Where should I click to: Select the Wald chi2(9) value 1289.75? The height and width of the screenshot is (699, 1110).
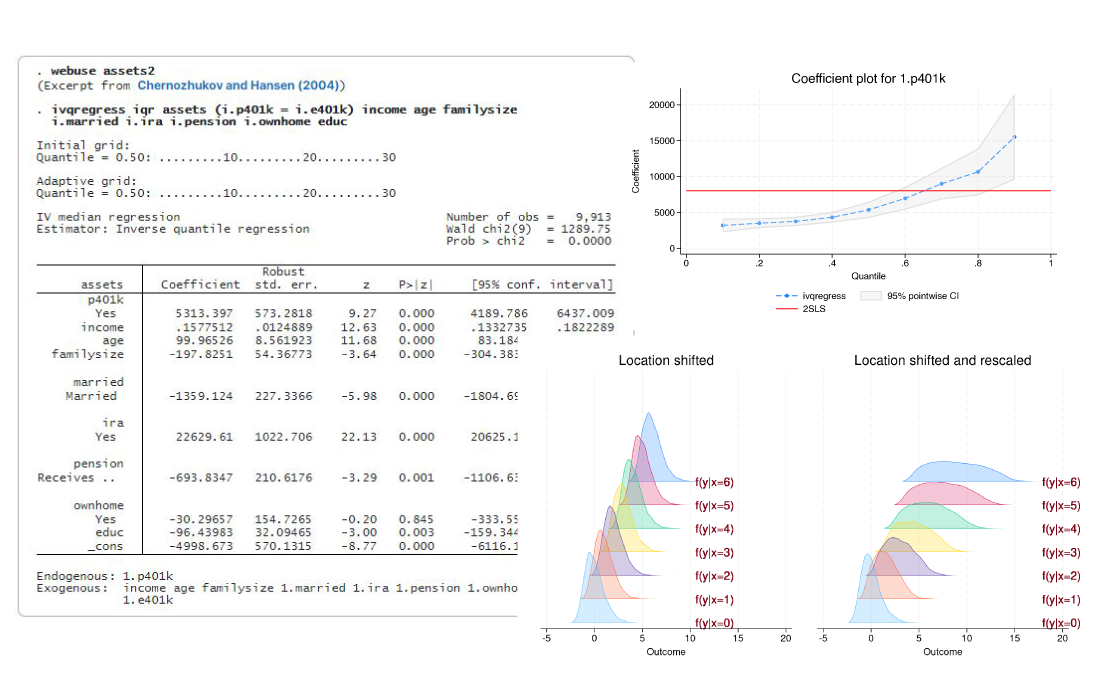(585, 229)
